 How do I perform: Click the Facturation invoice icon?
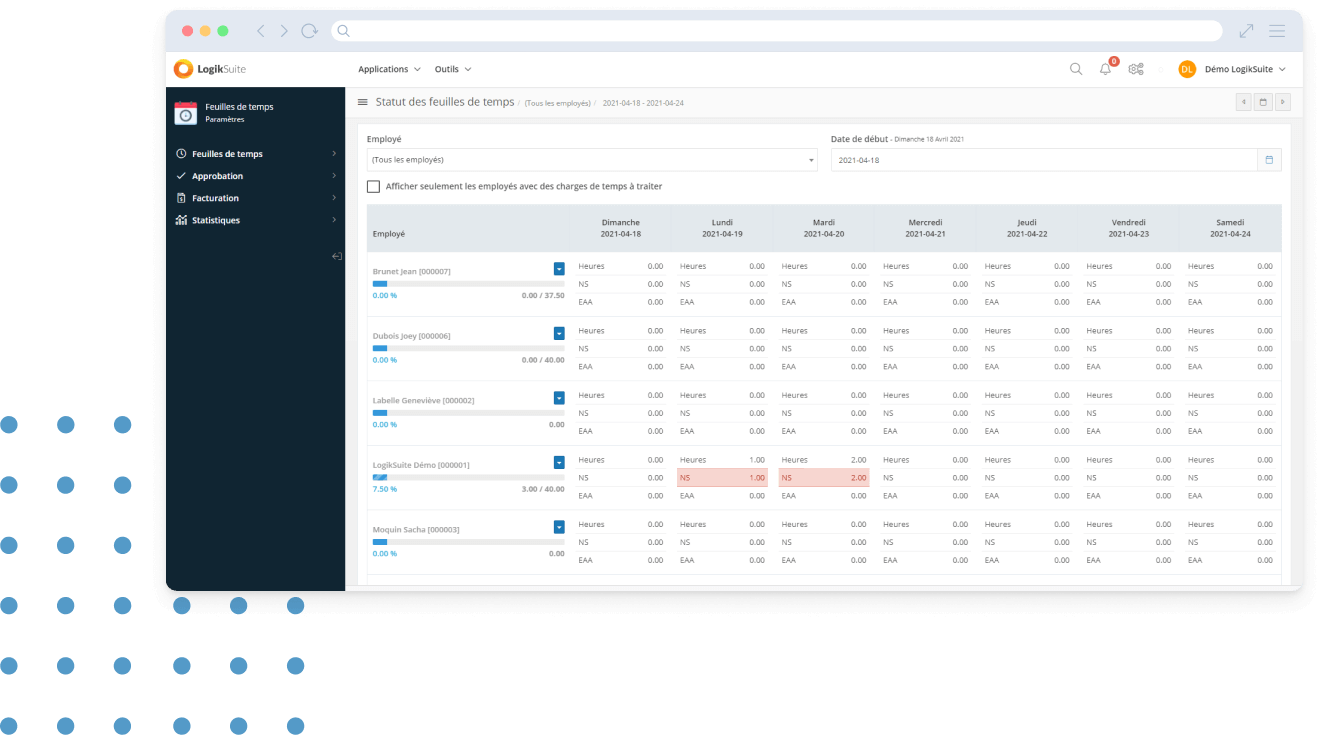coord(181,198)
